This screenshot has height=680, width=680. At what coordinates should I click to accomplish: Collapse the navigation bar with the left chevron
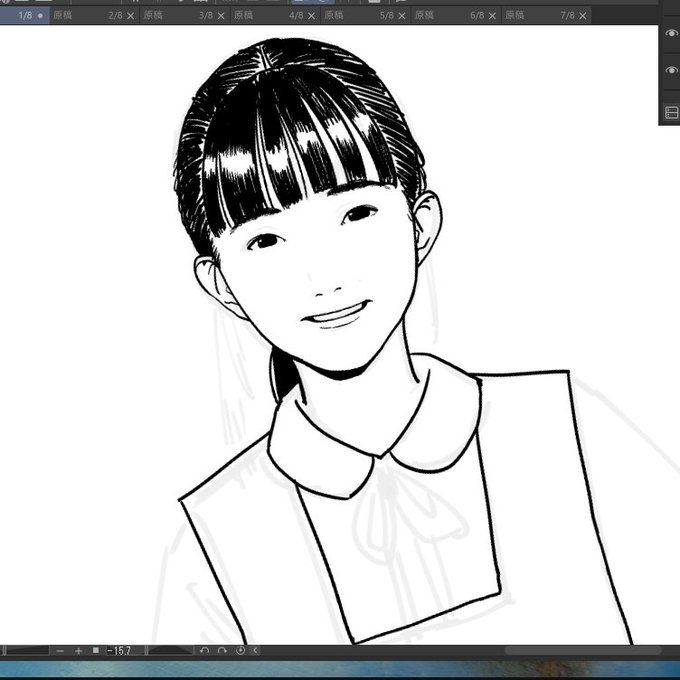[x=255, y=651]
